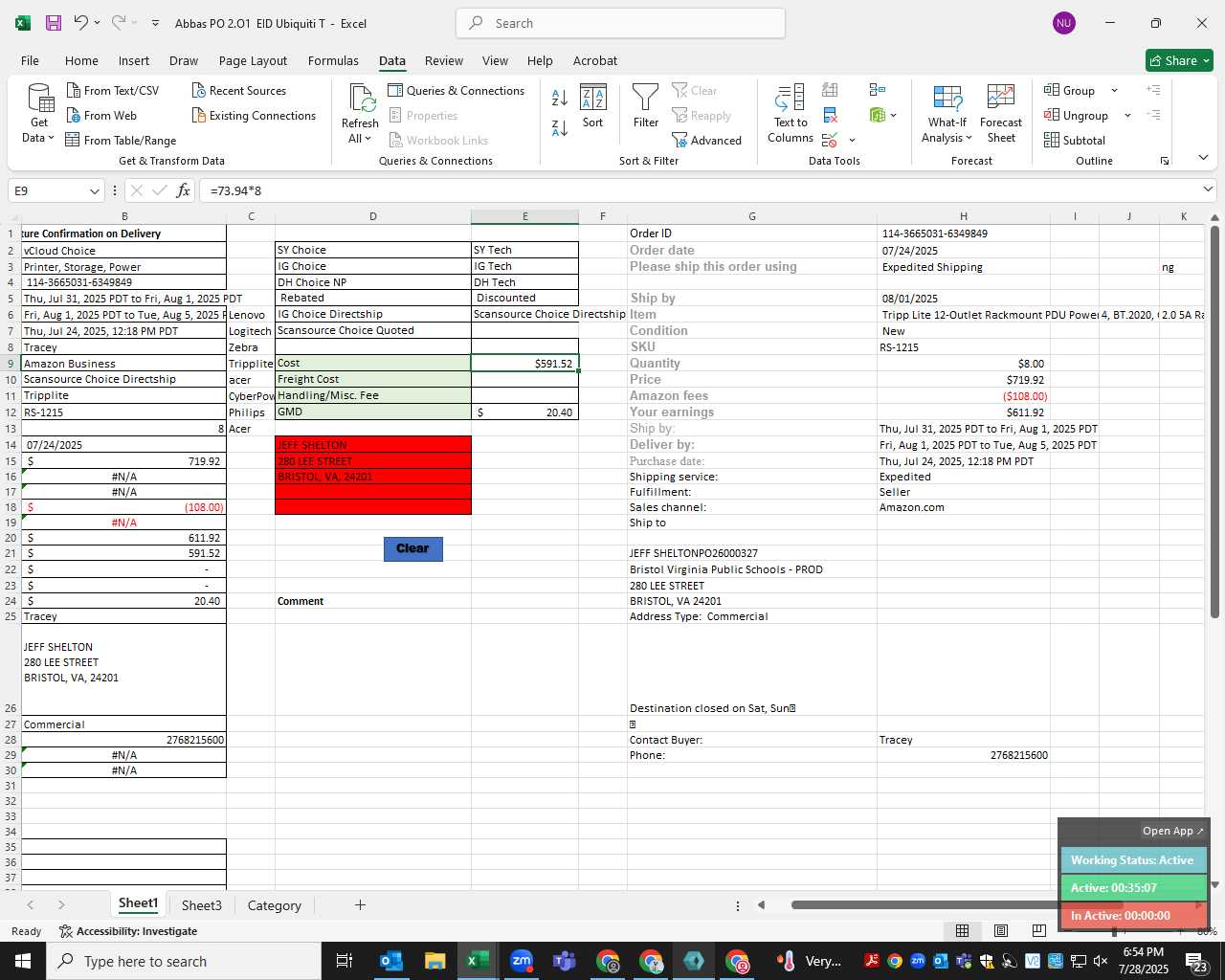The image size is (1225, 980).
Task: Toggle the Filter funnel
Action: click(646, 106)
